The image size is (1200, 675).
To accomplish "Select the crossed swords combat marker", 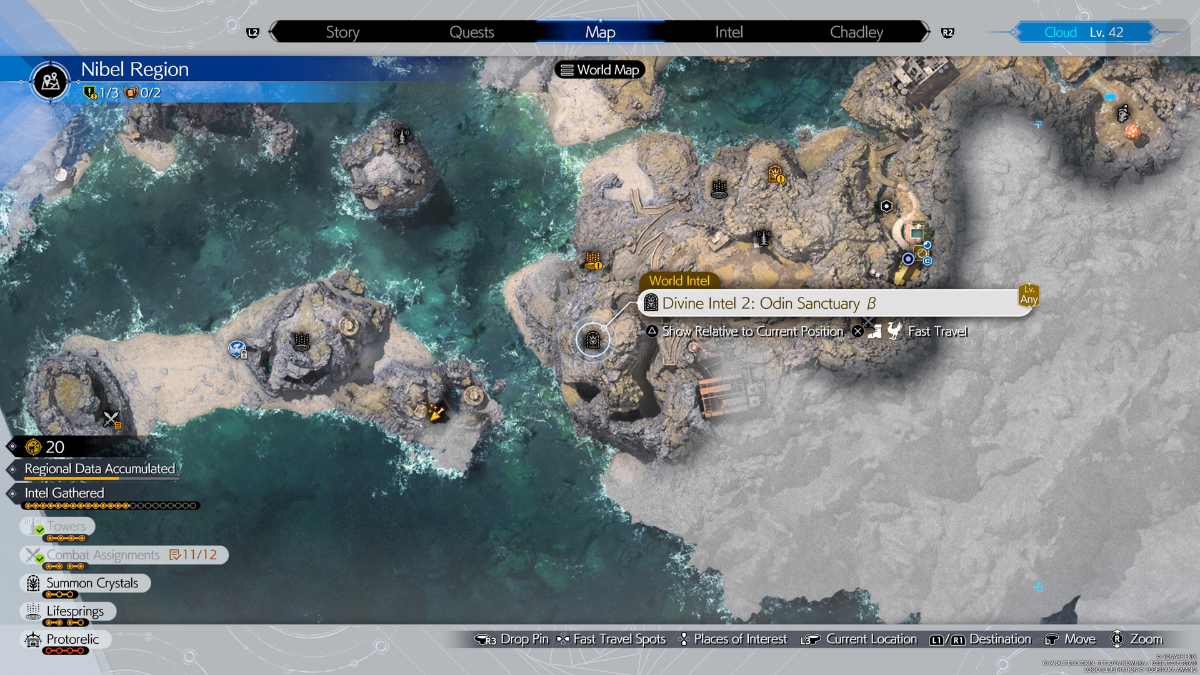I will [111, 419].
